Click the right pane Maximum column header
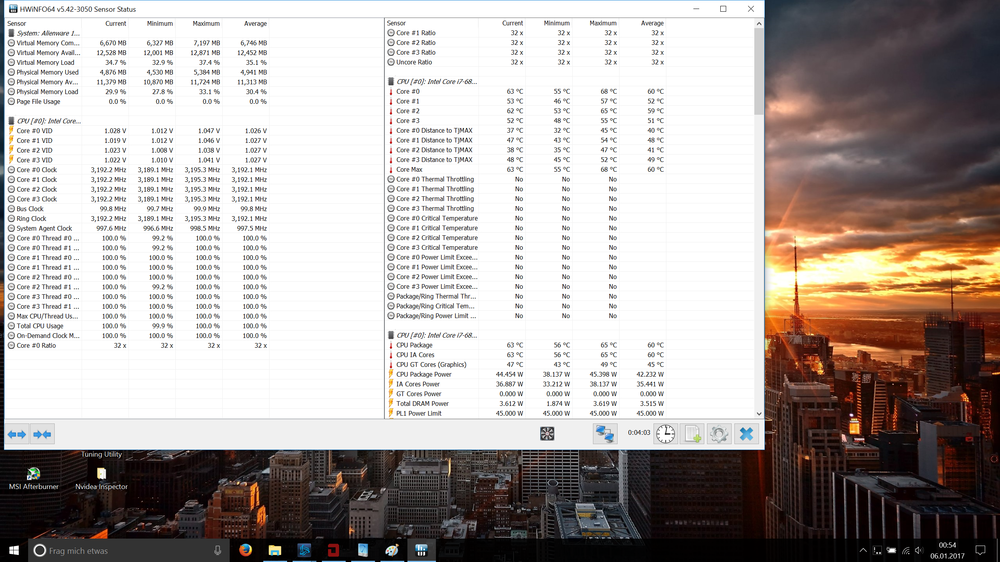This screenshot has height=562, width=1000. point(602,22)
